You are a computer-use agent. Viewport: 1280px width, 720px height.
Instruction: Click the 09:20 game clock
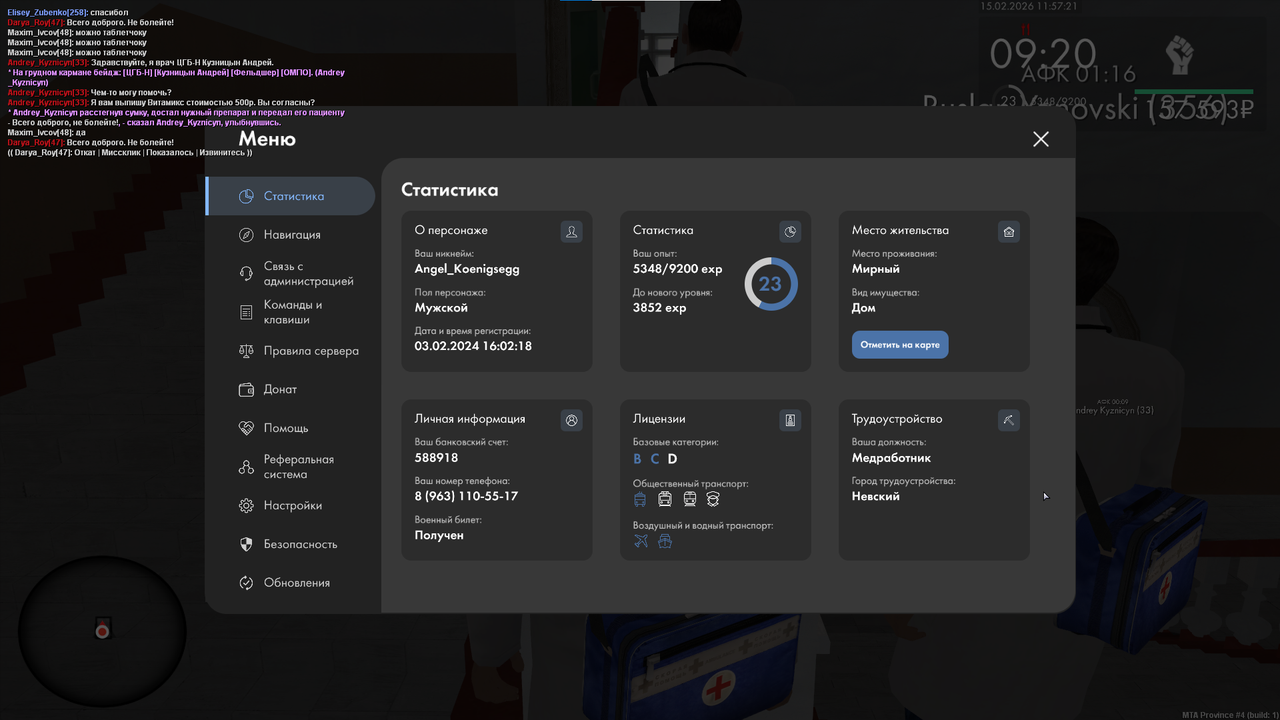tap(1043, 53)
